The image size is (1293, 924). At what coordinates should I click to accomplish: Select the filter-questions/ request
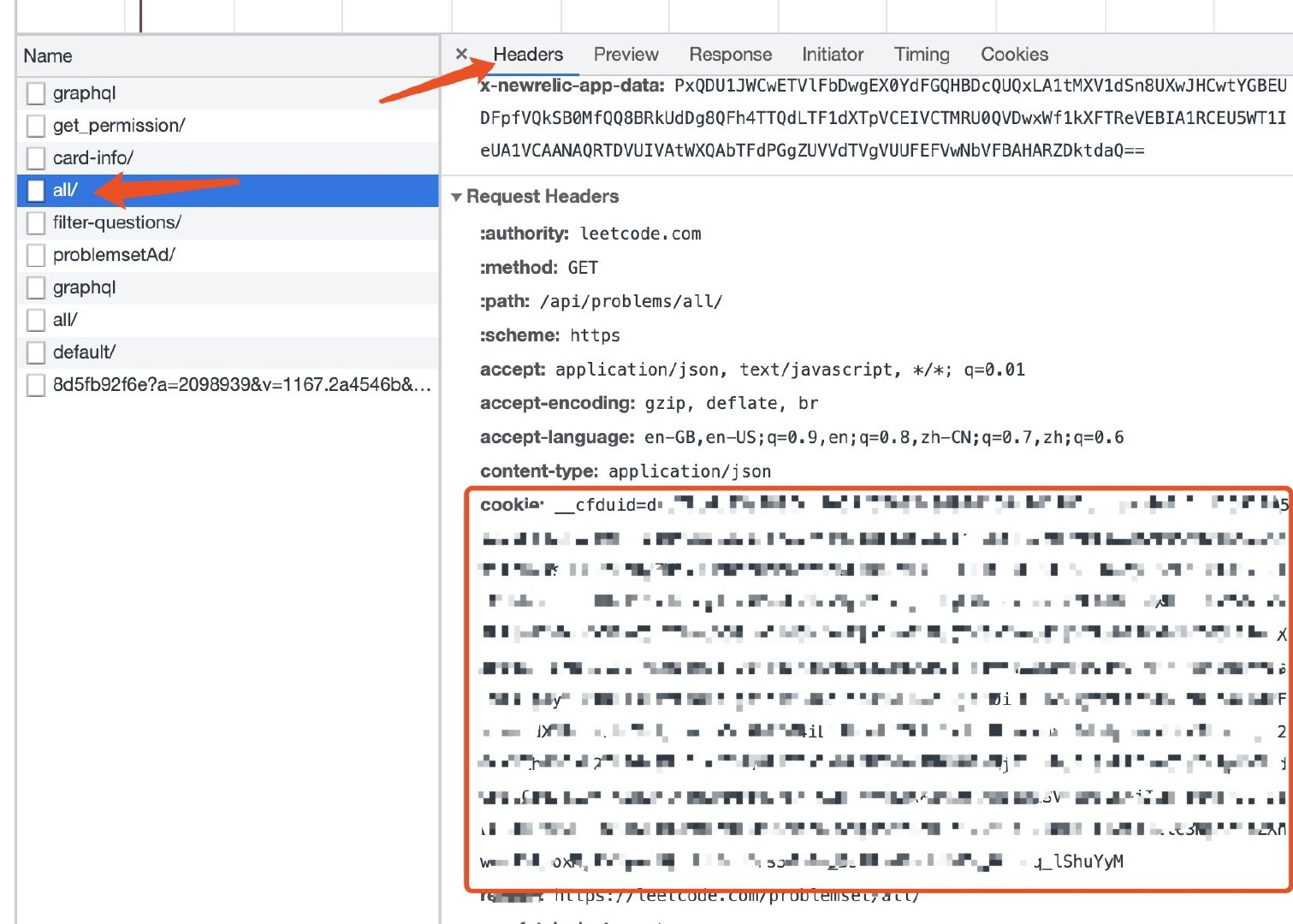pos(228,222)
